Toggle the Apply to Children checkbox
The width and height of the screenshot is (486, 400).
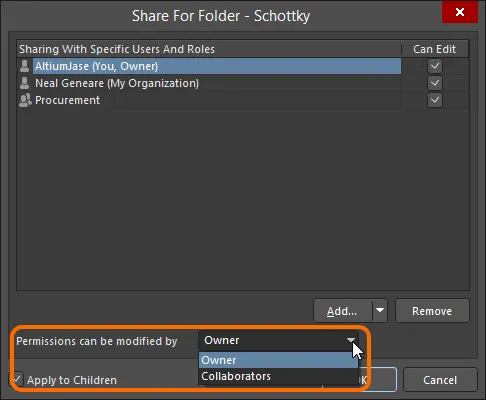17,380
